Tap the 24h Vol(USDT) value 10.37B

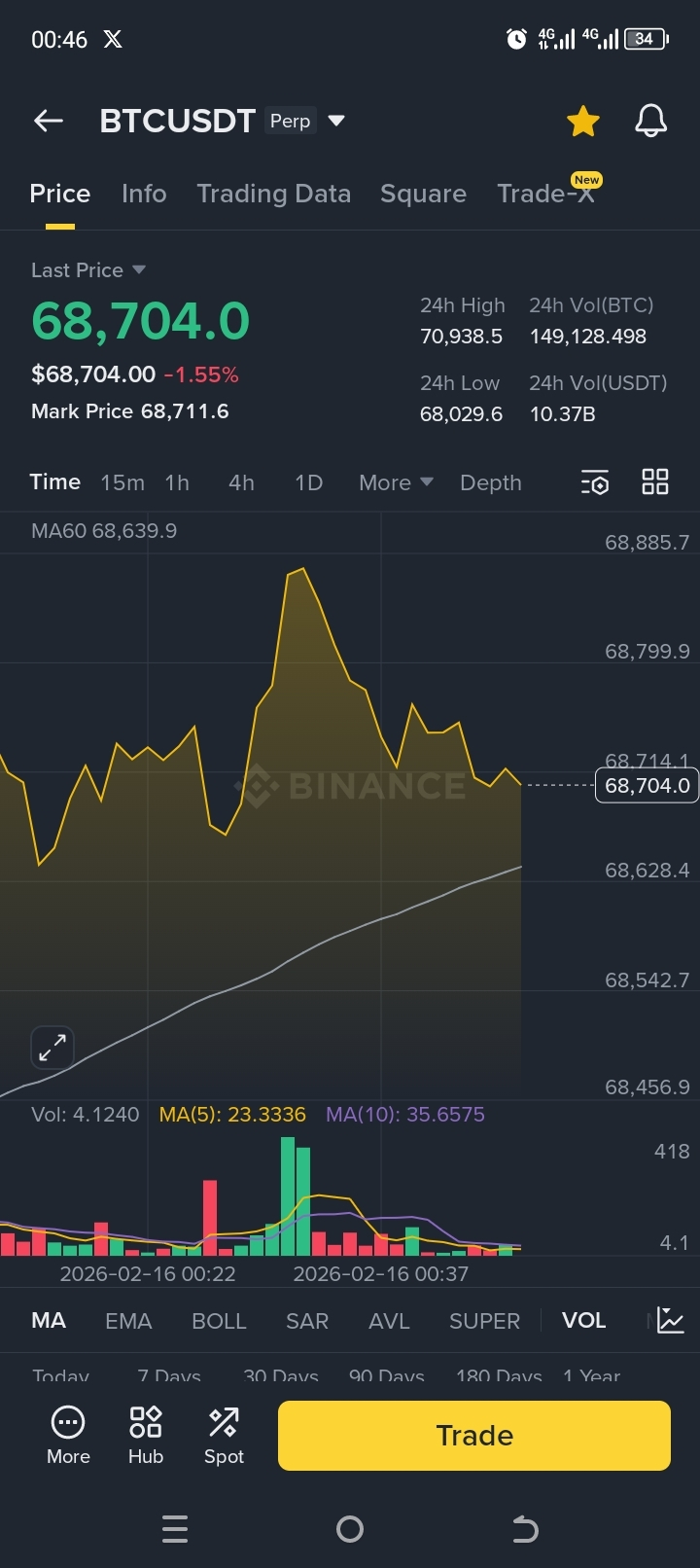(x=562, y=414)
